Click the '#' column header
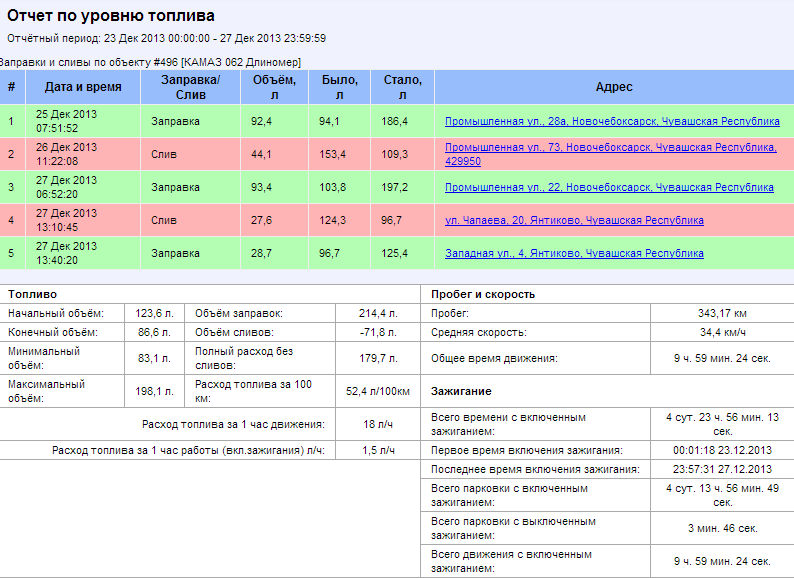The image size is (794, 578). coord(11,87)
